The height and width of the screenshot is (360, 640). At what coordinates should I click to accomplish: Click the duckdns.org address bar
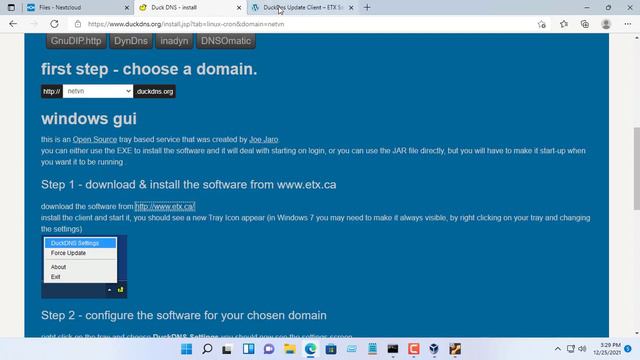pos(306,24)
